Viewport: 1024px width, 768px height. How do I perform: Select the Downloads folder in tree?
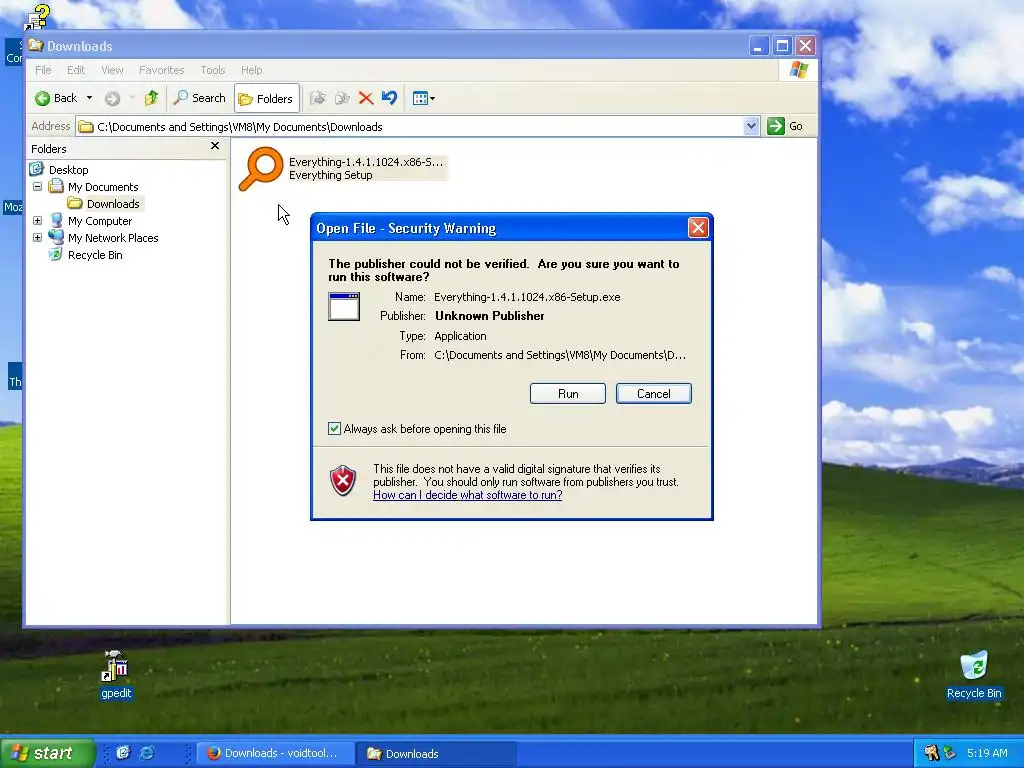113,204
